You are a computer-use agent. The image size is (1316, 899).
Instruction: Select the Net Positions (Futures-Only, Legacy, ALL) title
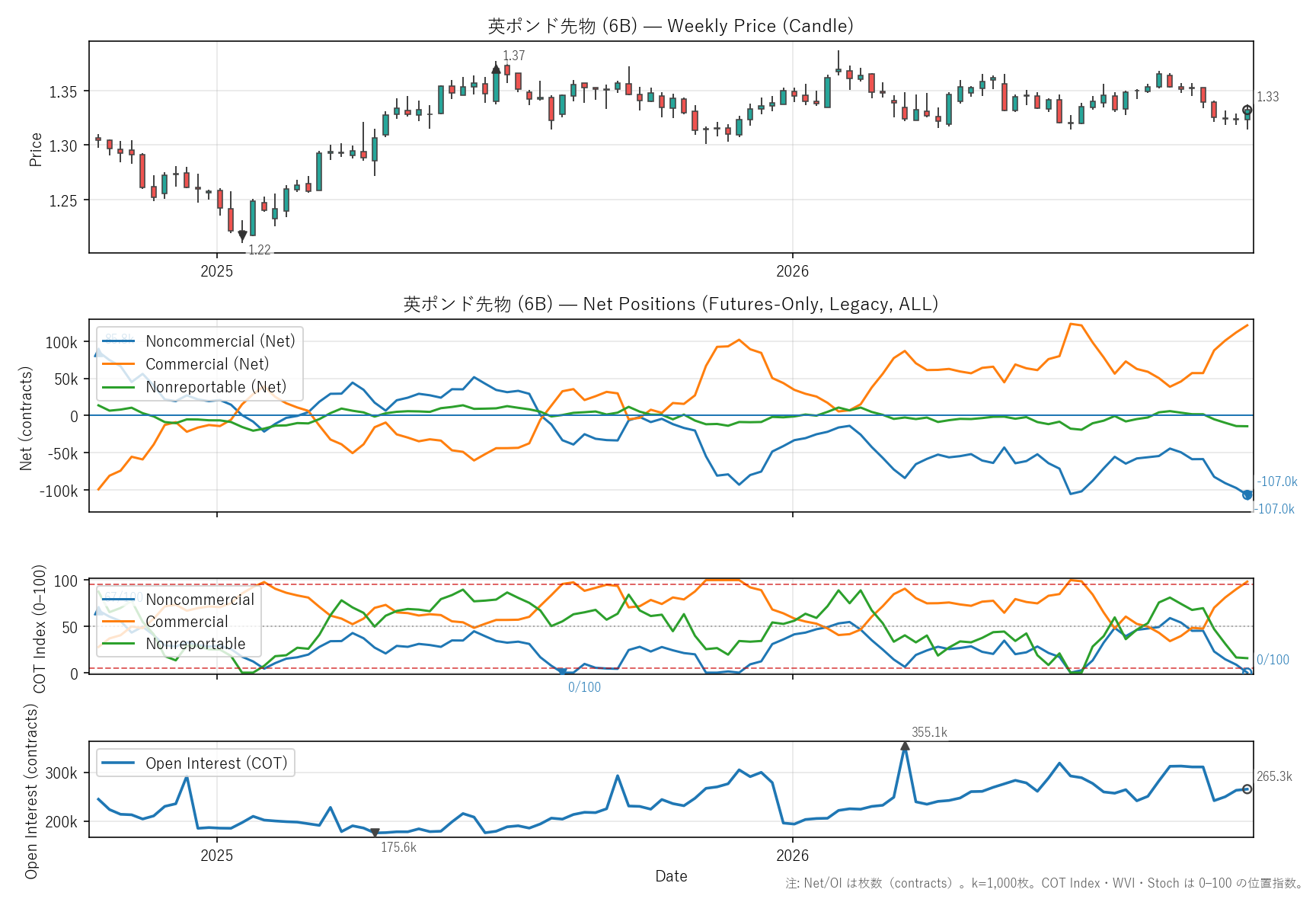(670, 304)
